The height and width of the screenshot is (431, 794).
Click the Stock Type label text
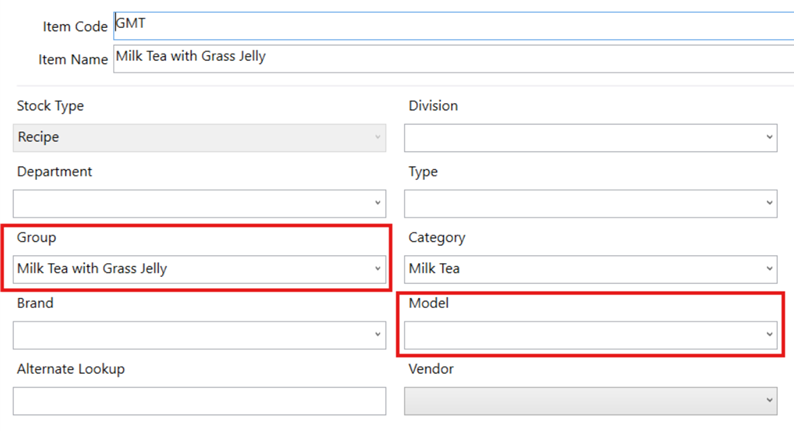coord(50,106)
